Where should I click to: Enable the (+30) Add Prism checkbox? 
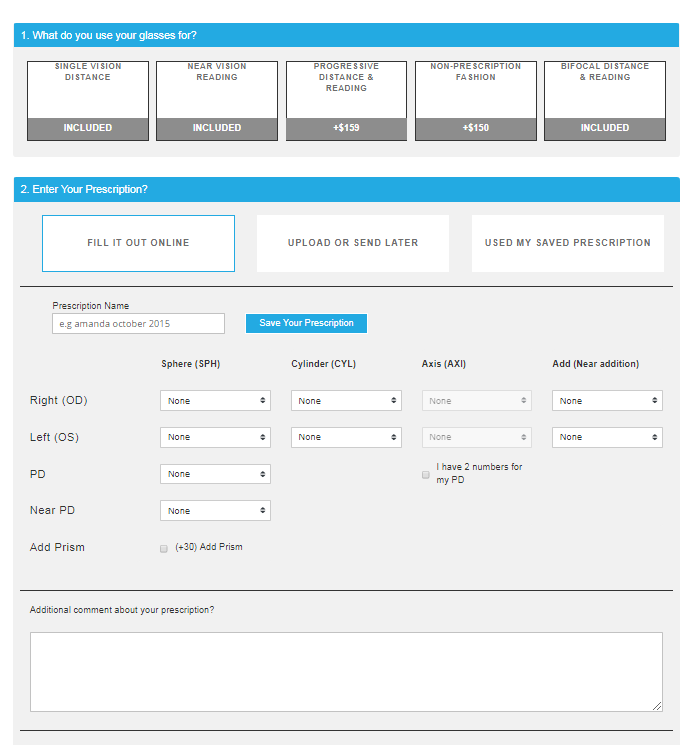[x=164, y=549]
